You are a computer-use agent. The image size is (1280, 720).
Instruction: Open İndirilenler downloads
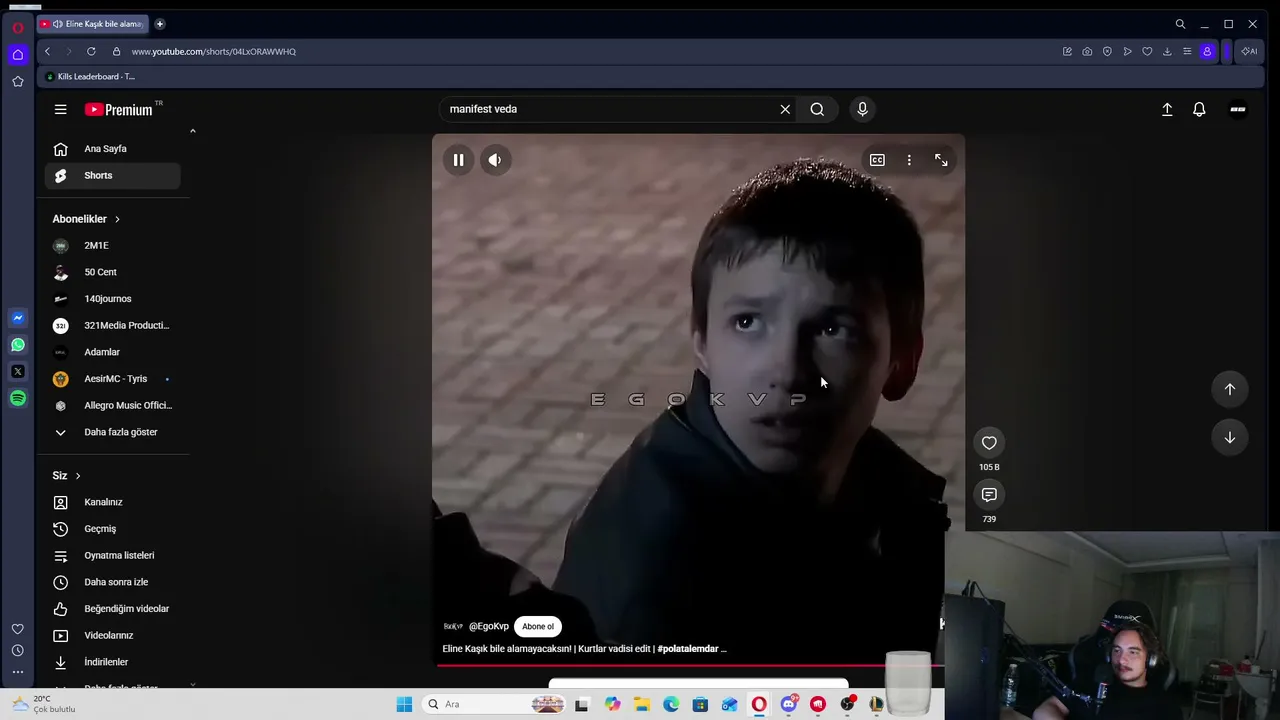(113, 662)
